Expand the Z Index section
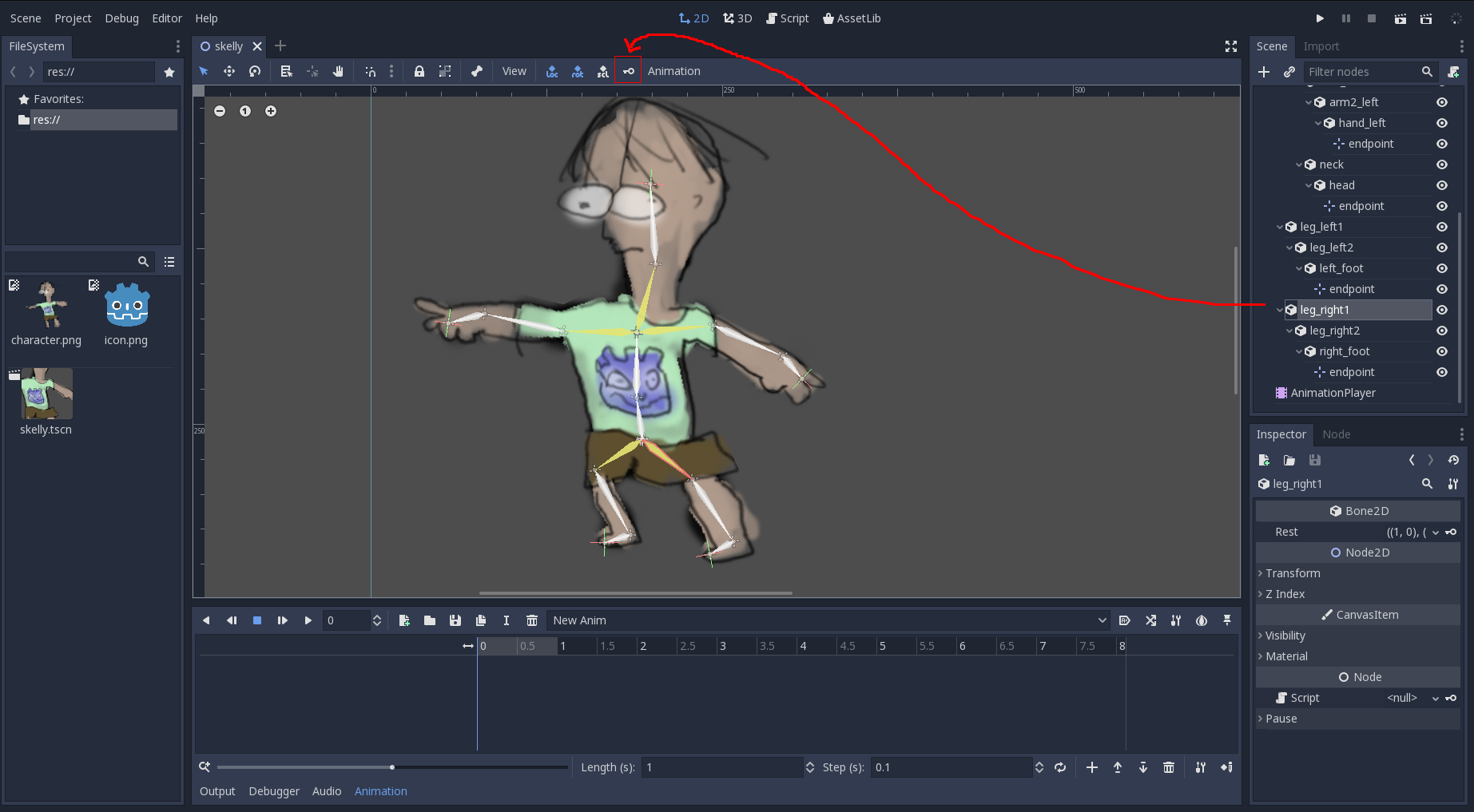 (1357, 594)
